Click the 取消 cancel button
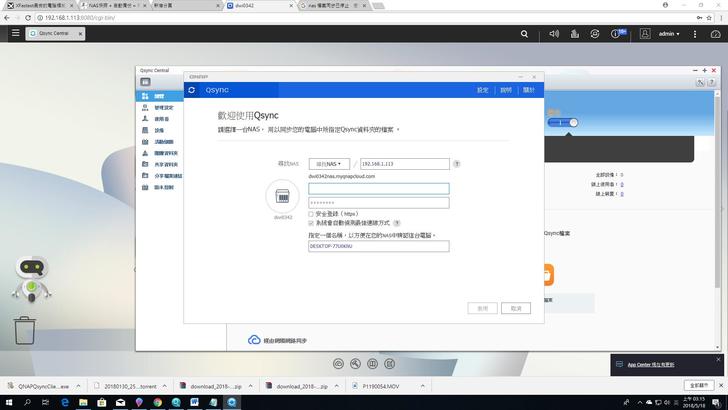728x410 pixels. click(514, 308)
